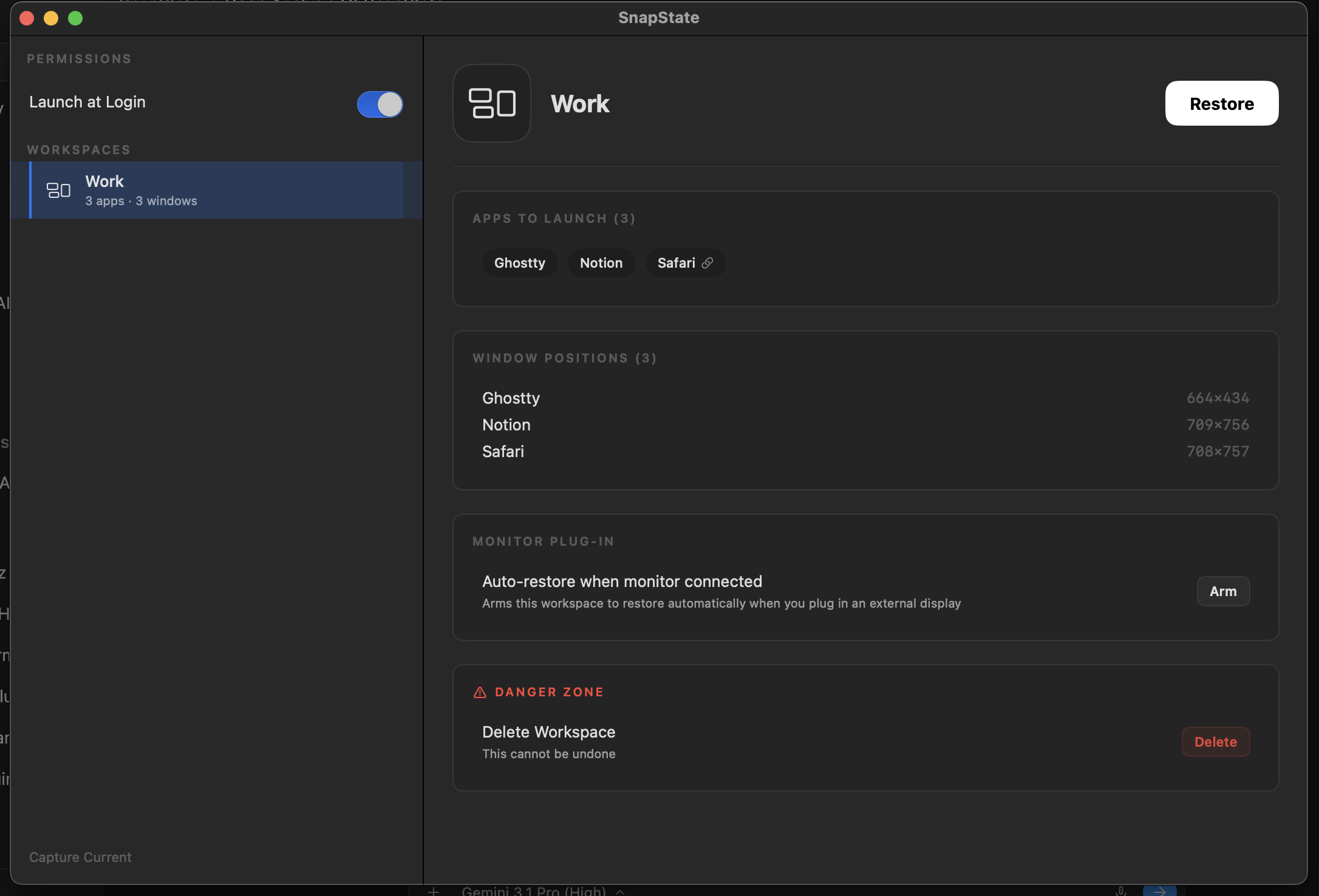
Task: Open the Gemini 3.1 Pro model dropdown behind window
Action: (x=543, y=891)
